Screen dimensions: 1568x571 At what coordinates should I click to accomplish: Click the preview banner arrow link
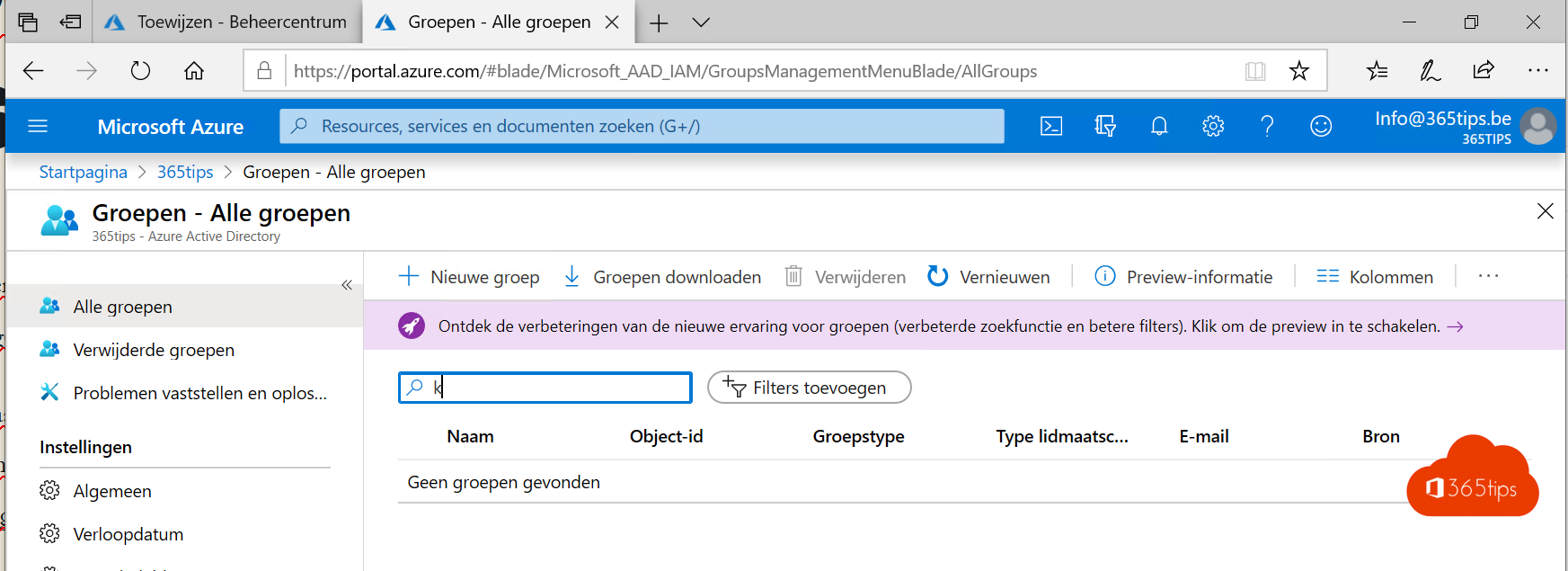click(1455, 326)
